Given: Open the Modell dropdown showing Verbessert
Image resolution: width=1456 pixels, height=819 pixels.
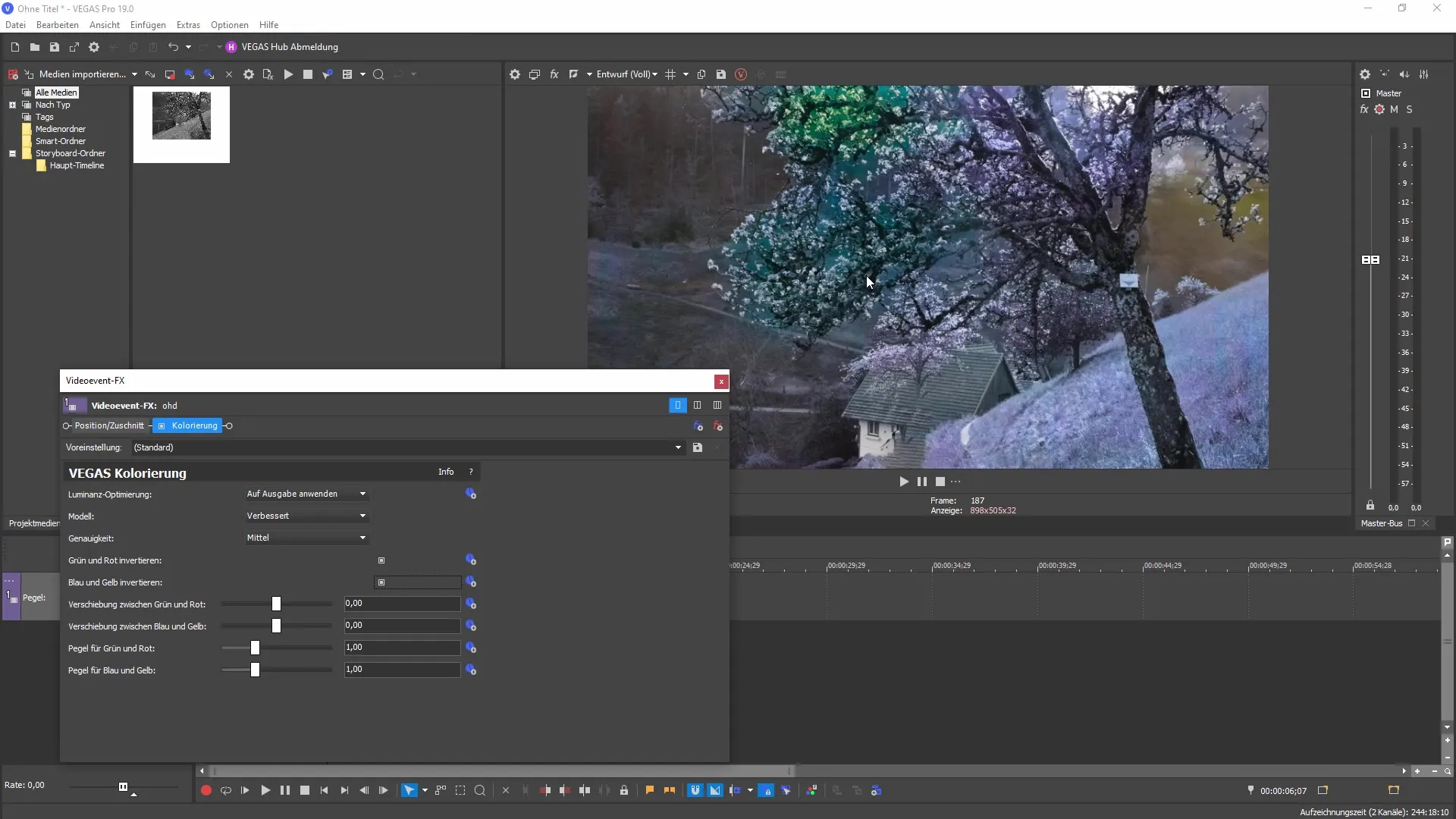Looking at the screenshot, I should 307,516.
